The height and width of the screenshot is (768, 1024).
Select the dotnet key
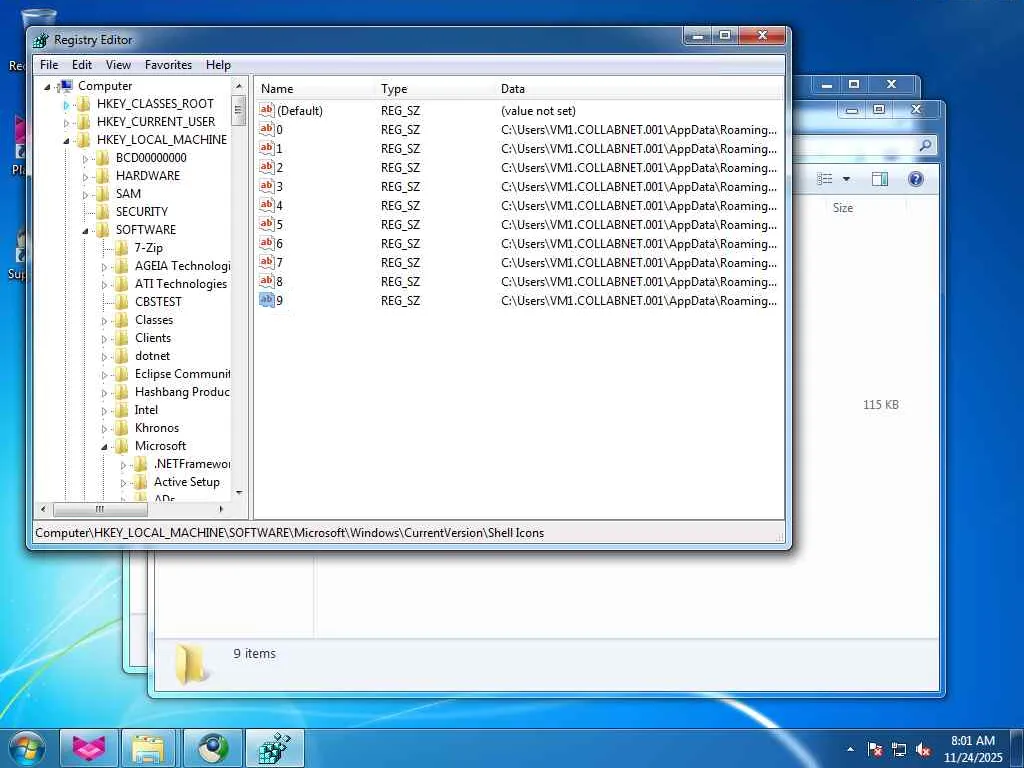[152, 356]
